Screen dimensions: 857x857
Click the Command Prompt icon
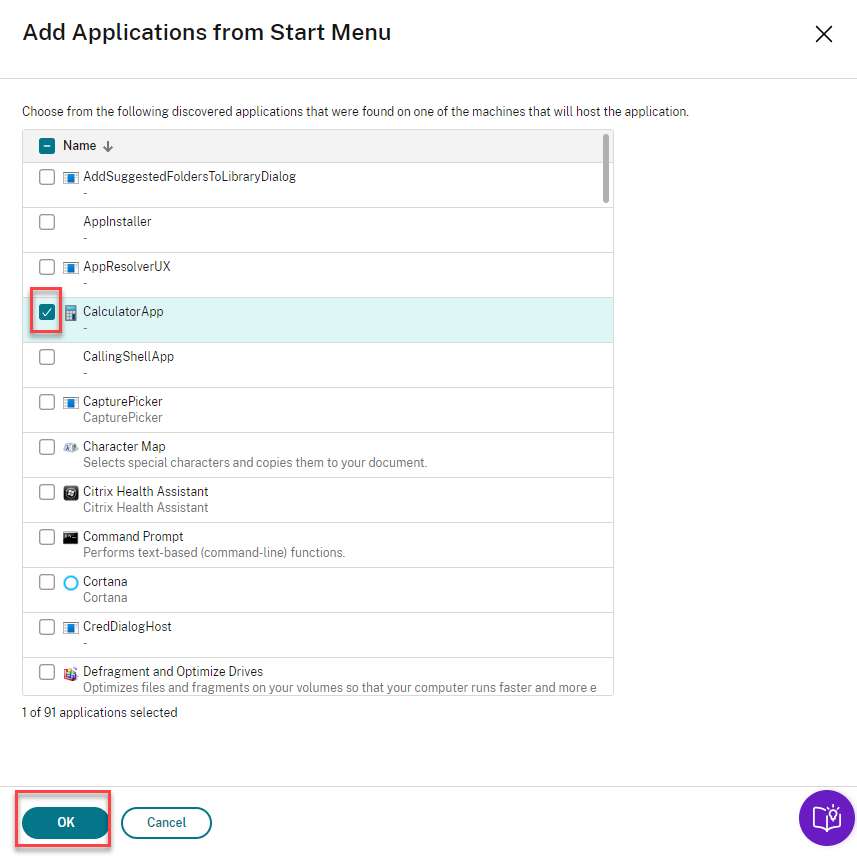point(71,537)
